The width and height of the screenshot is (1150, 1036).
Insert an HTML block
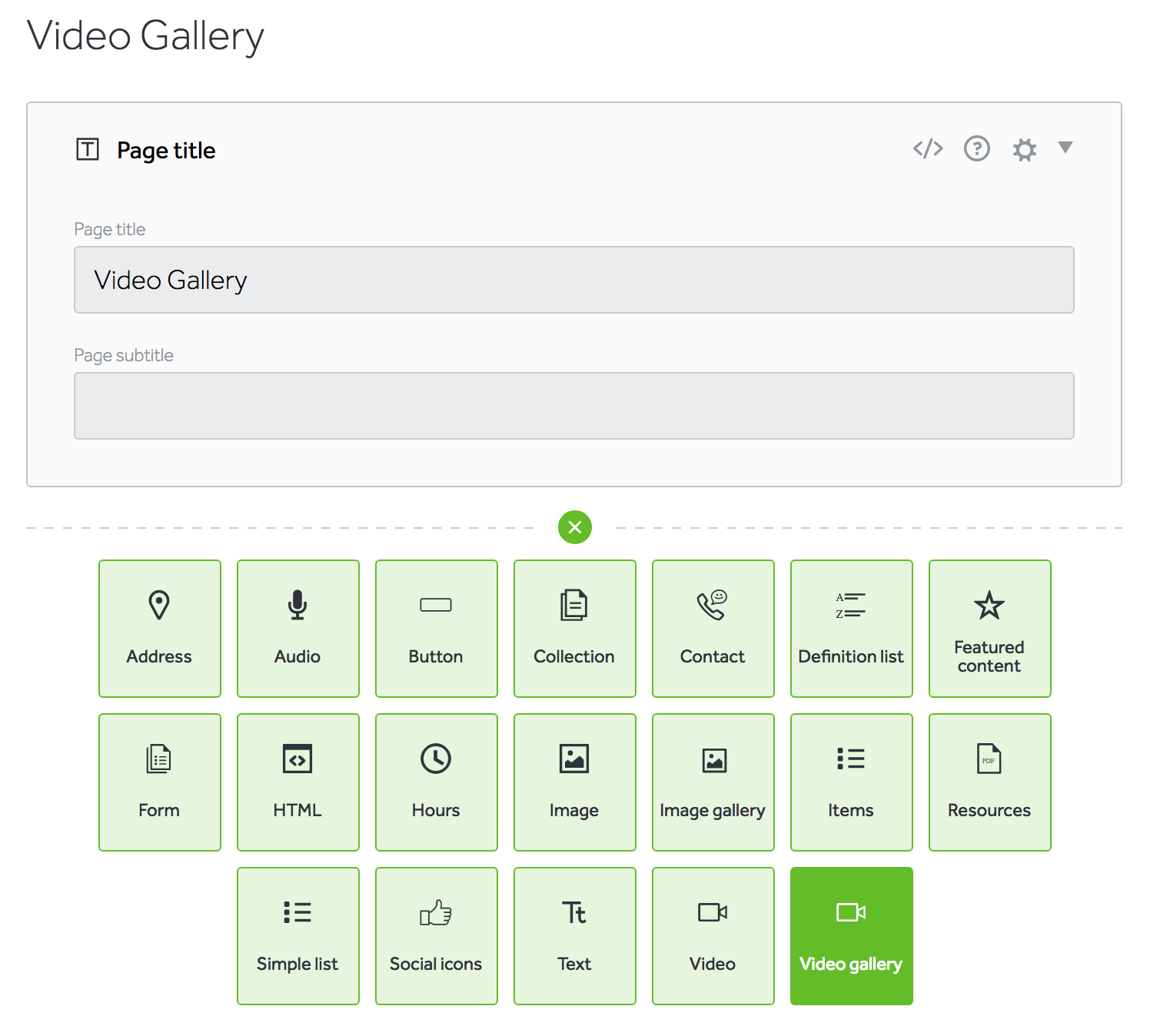(x=298, y=782)
